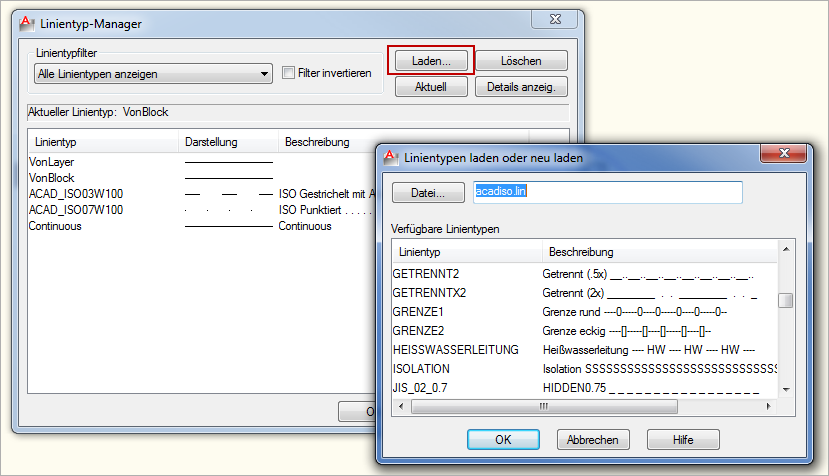Sort by Beschreibung column header in load dialog
Screen dimensions: 829x476
pyautogui.click(x=582, y=252)
